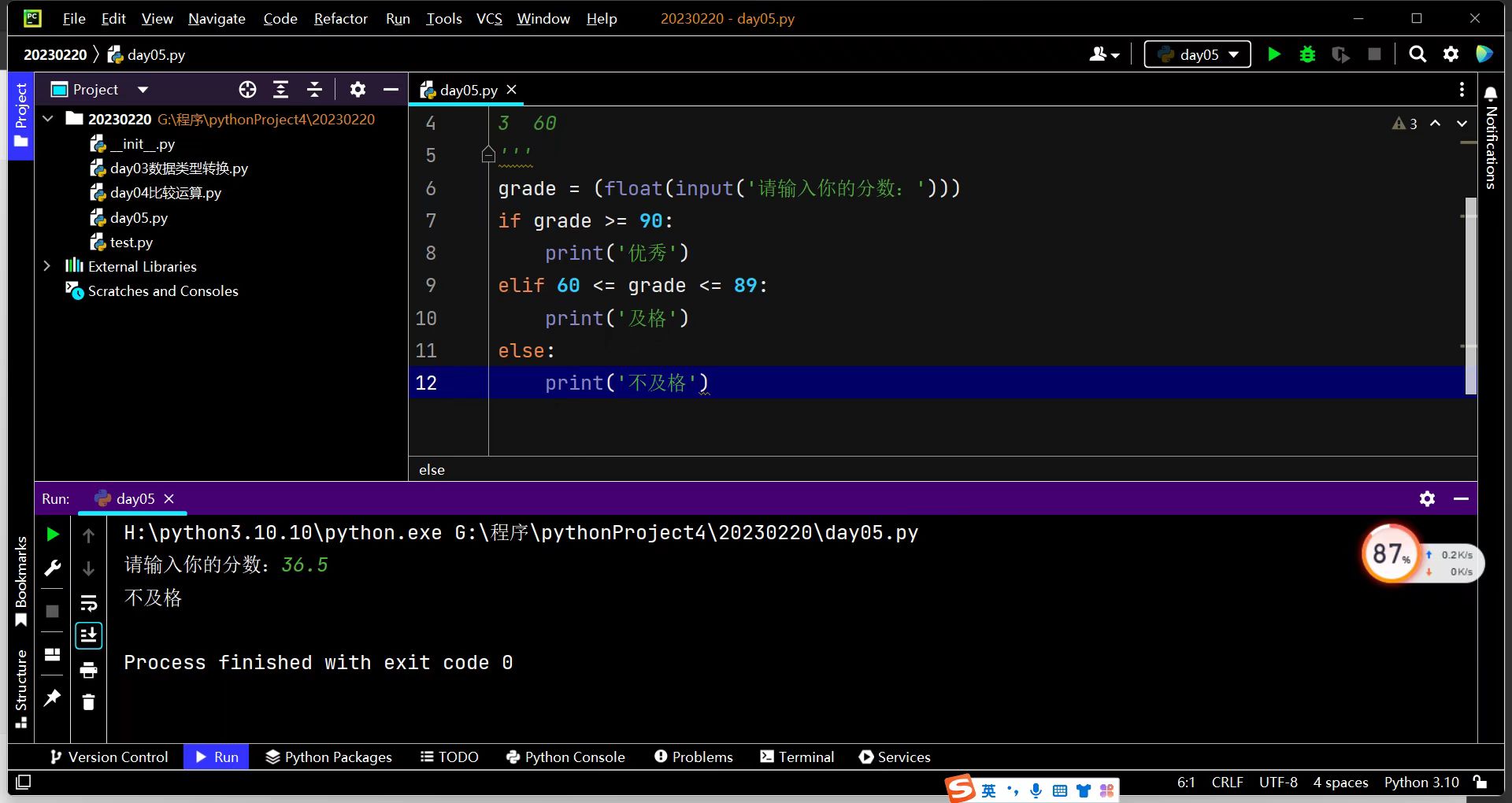The image size is (1512, 803).
Task: Collapse the 20230220 project folder
Action: (x=48, y=119)
